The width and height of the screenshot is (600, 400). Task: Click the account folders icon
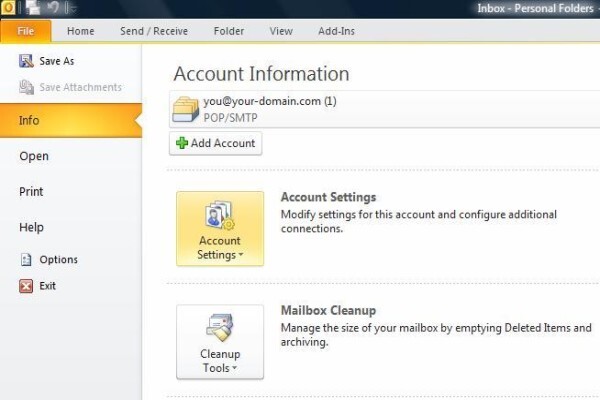pos(186,109)
